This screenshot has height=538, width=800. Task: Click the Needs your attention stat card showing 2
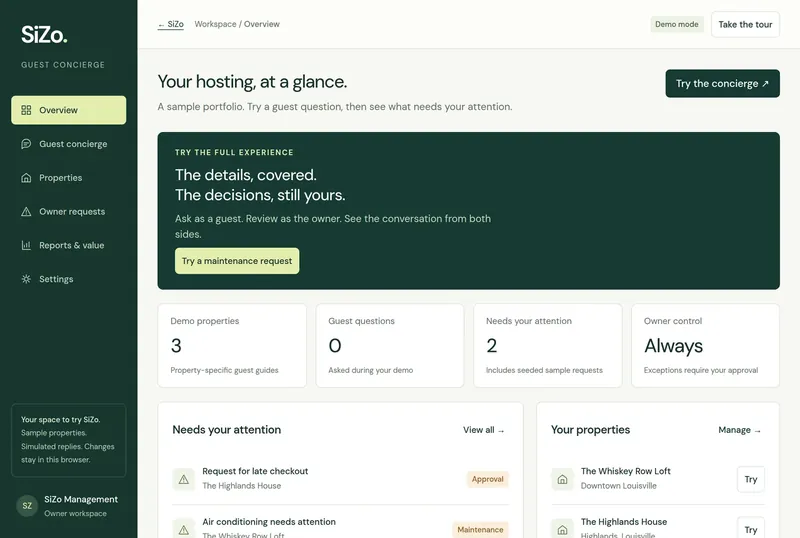tap(547, 346)
